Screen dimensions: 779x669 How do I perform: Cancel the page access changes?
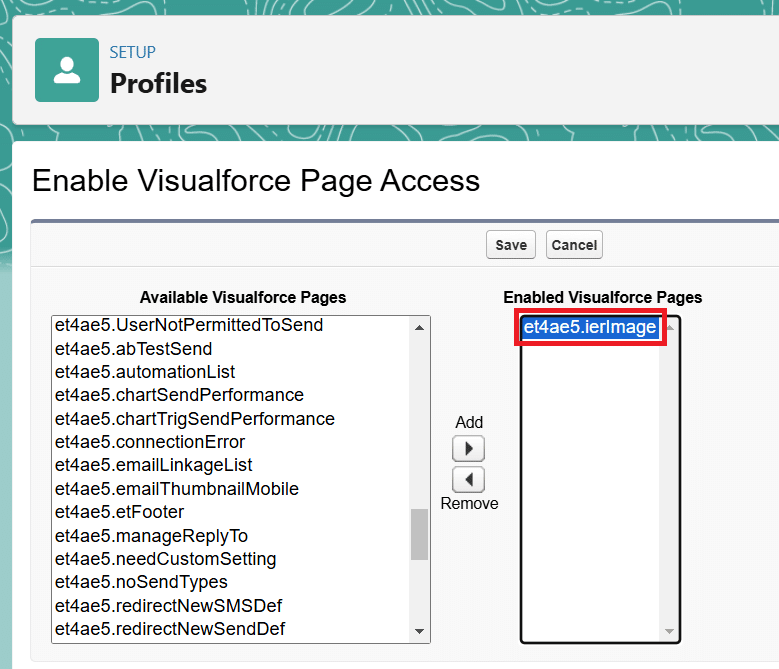pyautogui.click(x=574, y=244)
